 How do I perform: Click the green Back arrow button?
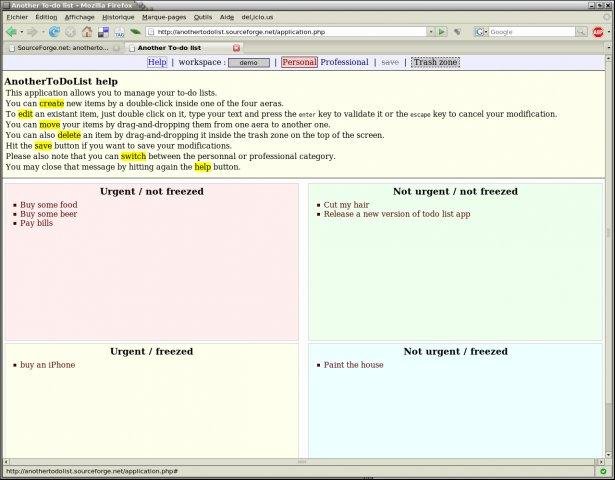pyautogui.click(x=11, y=32)
